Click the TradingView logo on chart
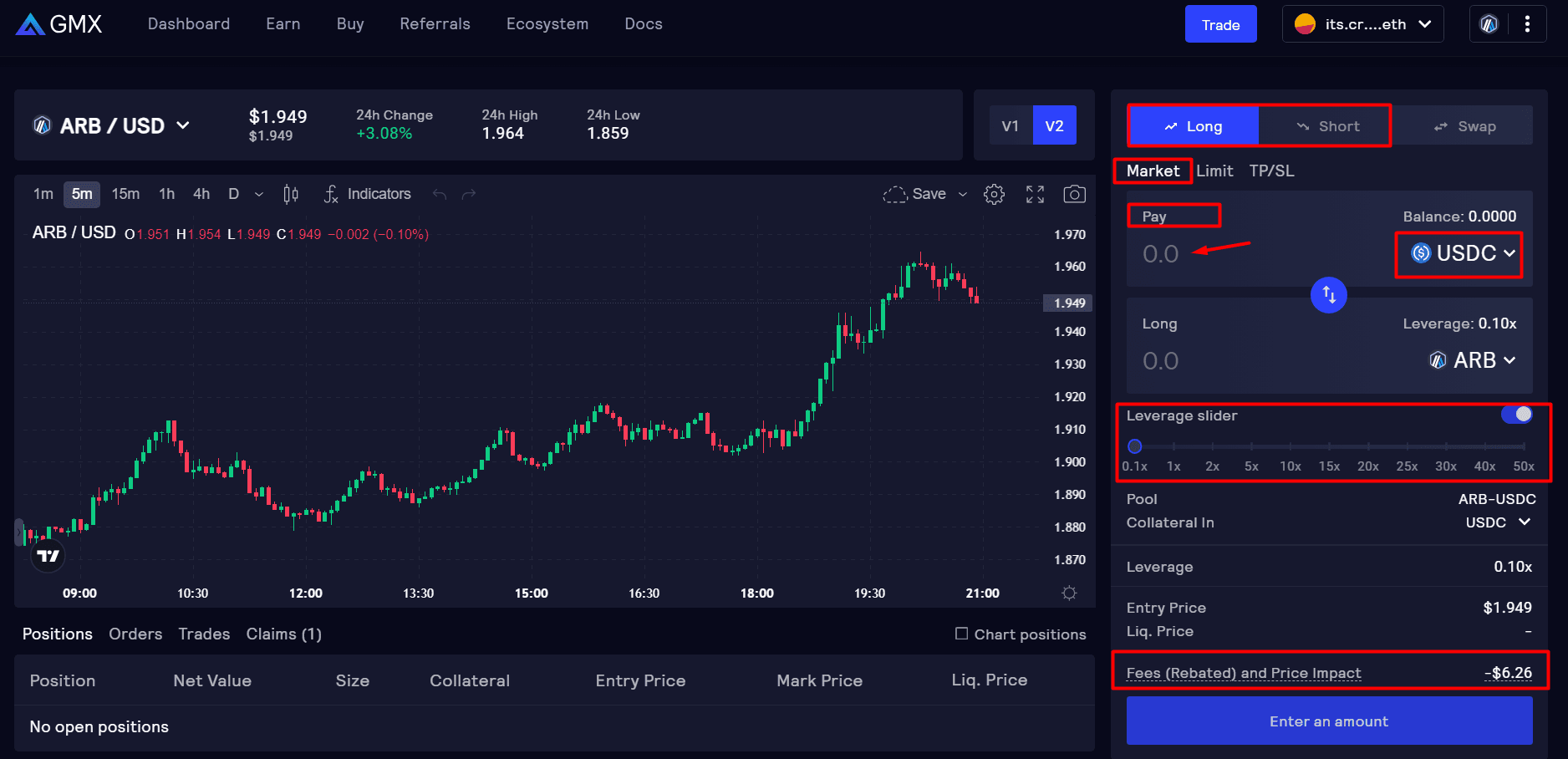Viewport: 1568px width, 759px height. (48, 556)
